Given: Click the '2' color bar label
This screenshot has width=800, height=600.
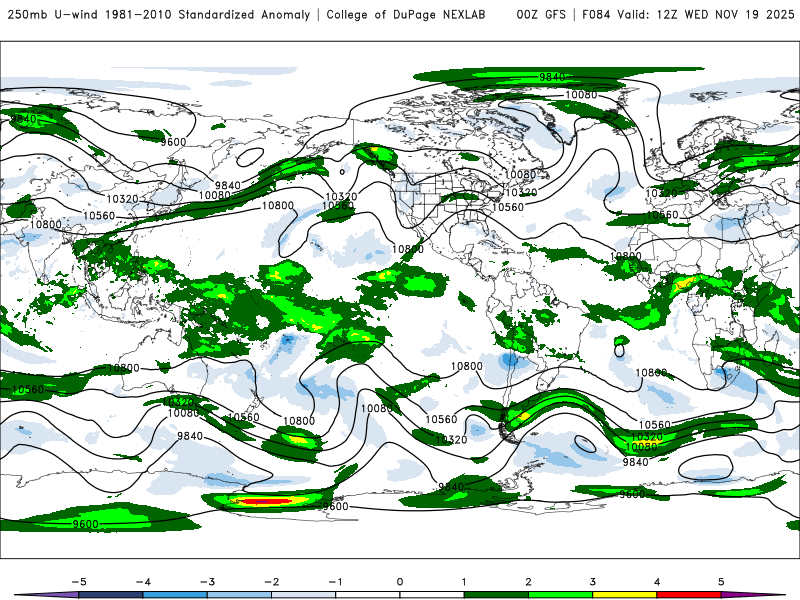Looking at the screenshot, I should tap(528, 582).
